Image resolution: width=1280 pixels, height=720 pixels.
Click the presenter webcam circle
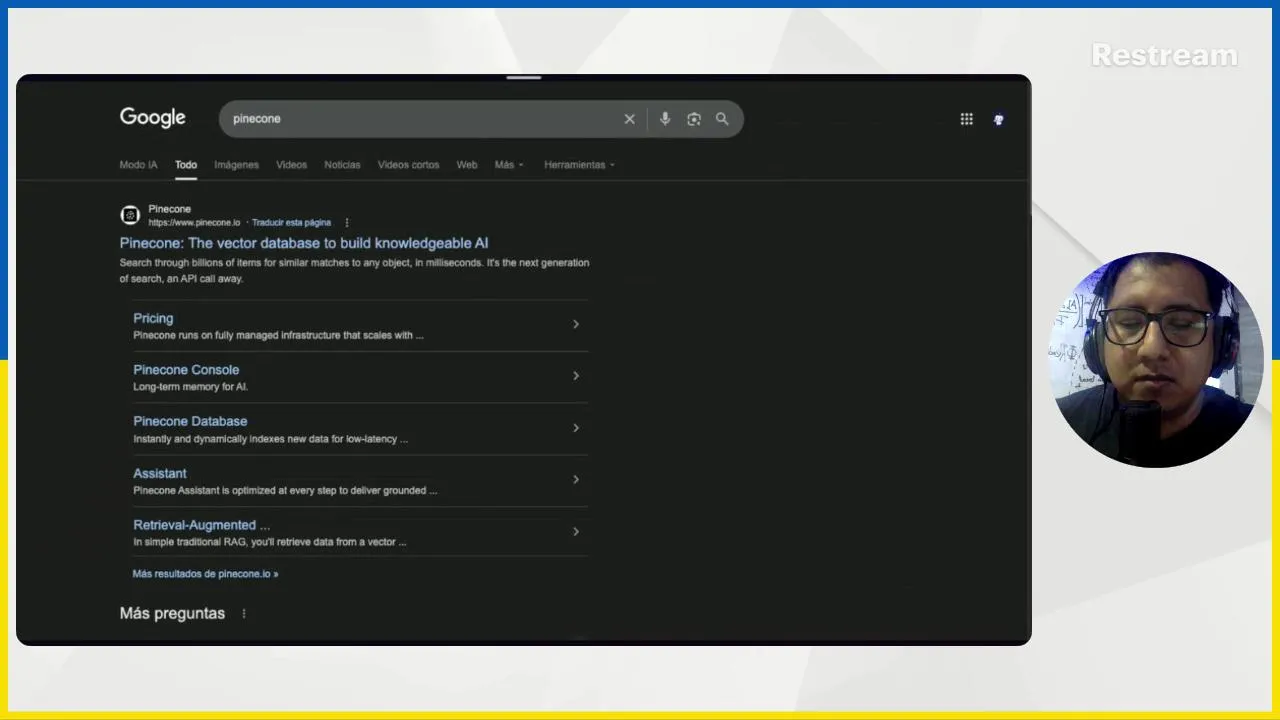click(1155, 360)
